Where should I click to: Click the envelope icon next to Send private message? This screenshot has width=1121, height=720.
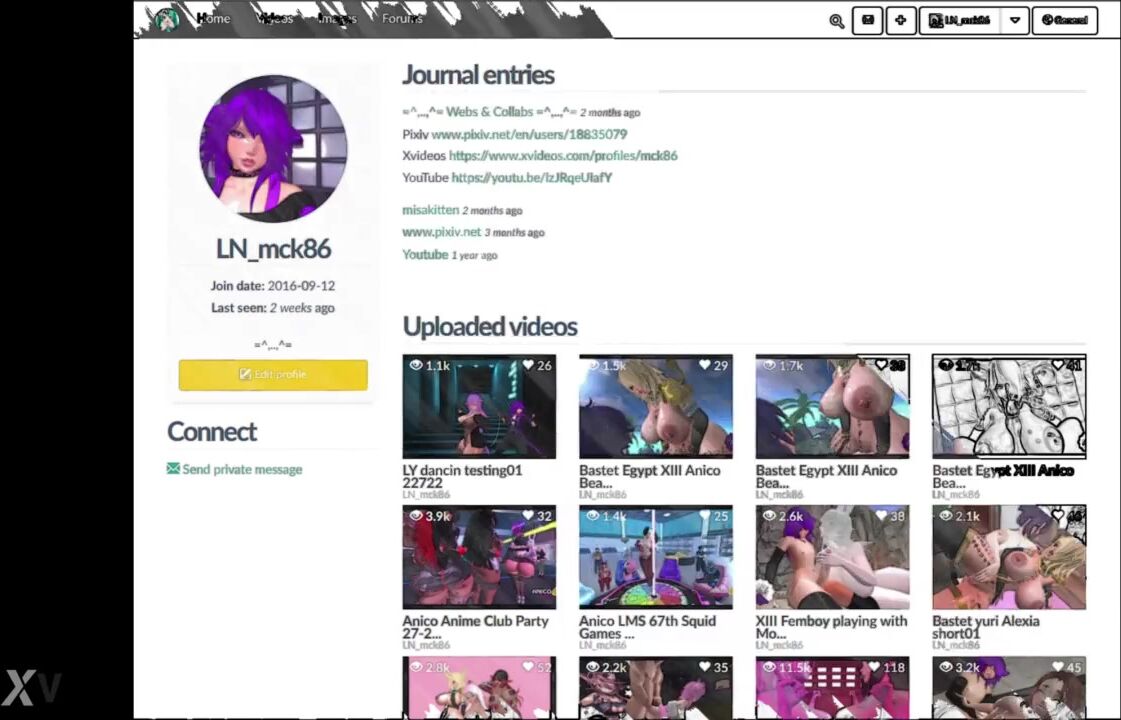tap(173, 469)
